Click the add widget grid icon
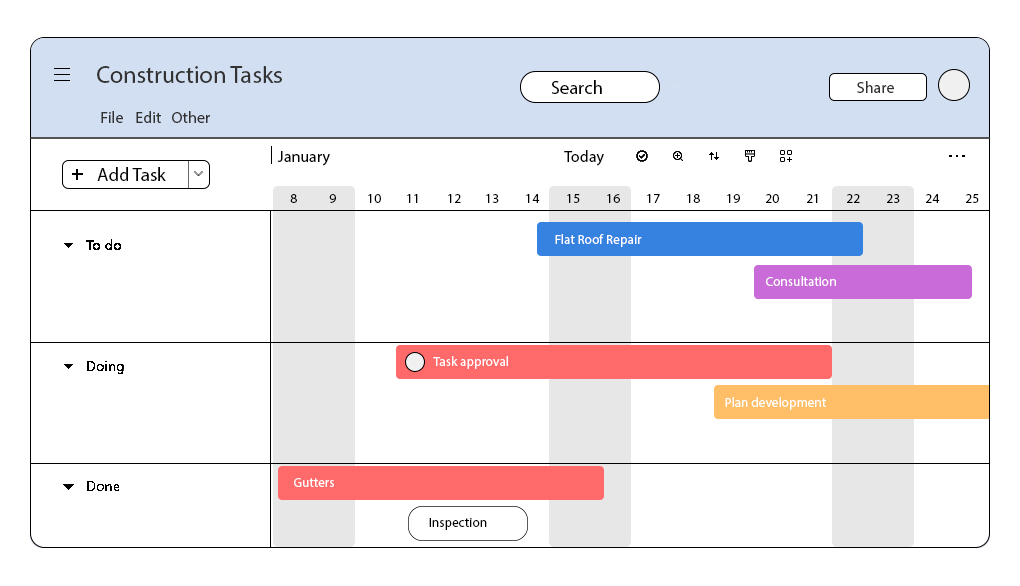The image size is (1020, 586). (786, 156)
